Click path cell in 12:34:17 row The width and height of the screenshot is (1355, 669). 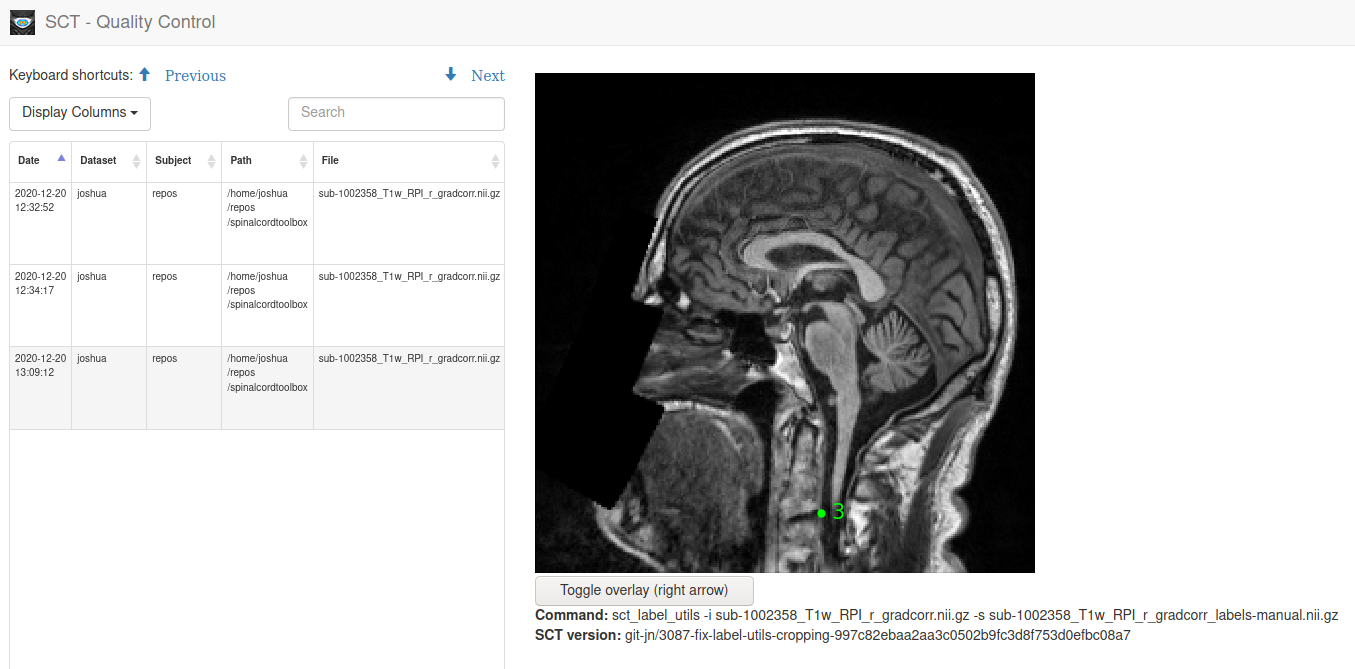tap(268, 305)
